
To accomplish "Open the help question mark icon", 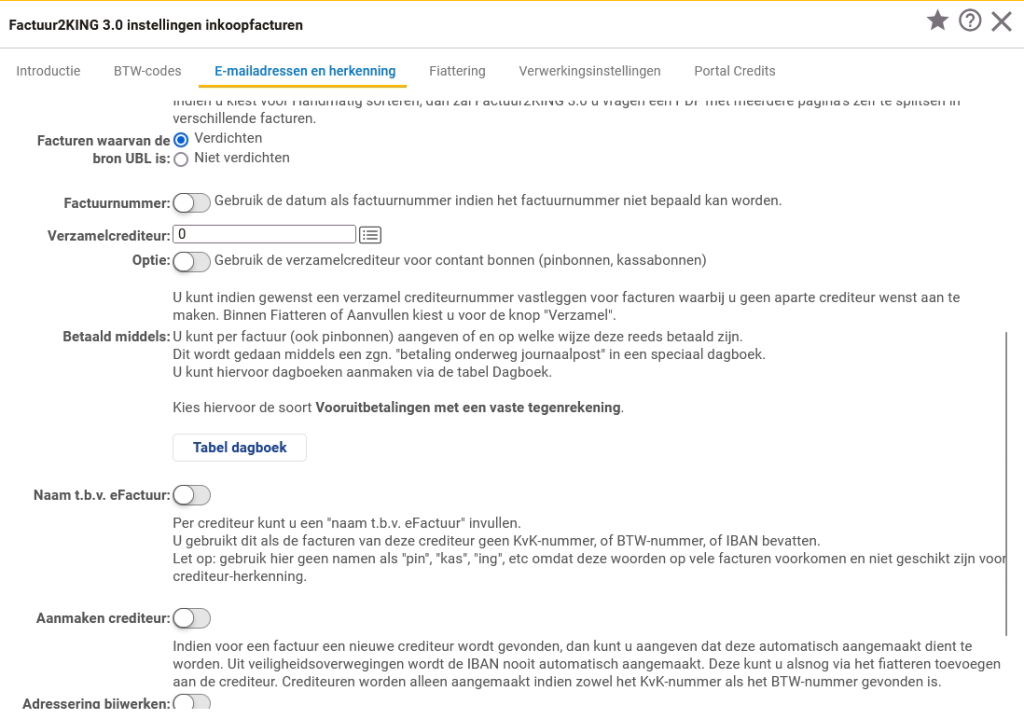I will pyautogui.click(x=969, y=21).
